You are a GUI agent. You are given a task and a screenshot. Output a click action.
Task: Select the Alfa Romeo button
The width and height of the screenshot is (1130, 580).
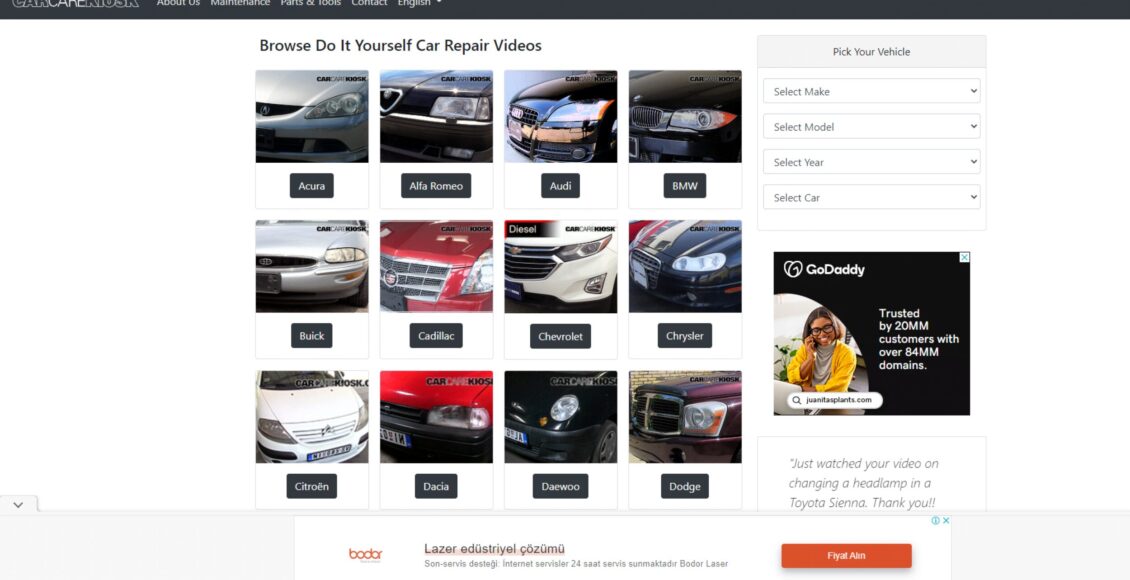tap(436, 186)
